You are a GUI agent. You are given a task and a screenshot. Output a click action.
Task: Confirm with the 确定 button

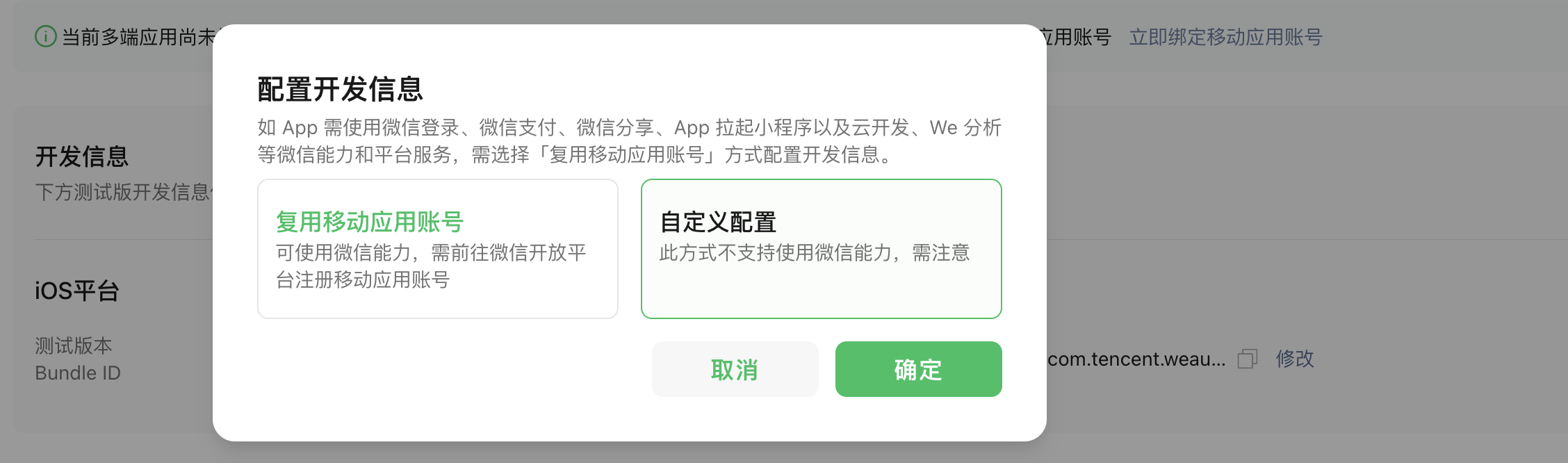[918, 369]
